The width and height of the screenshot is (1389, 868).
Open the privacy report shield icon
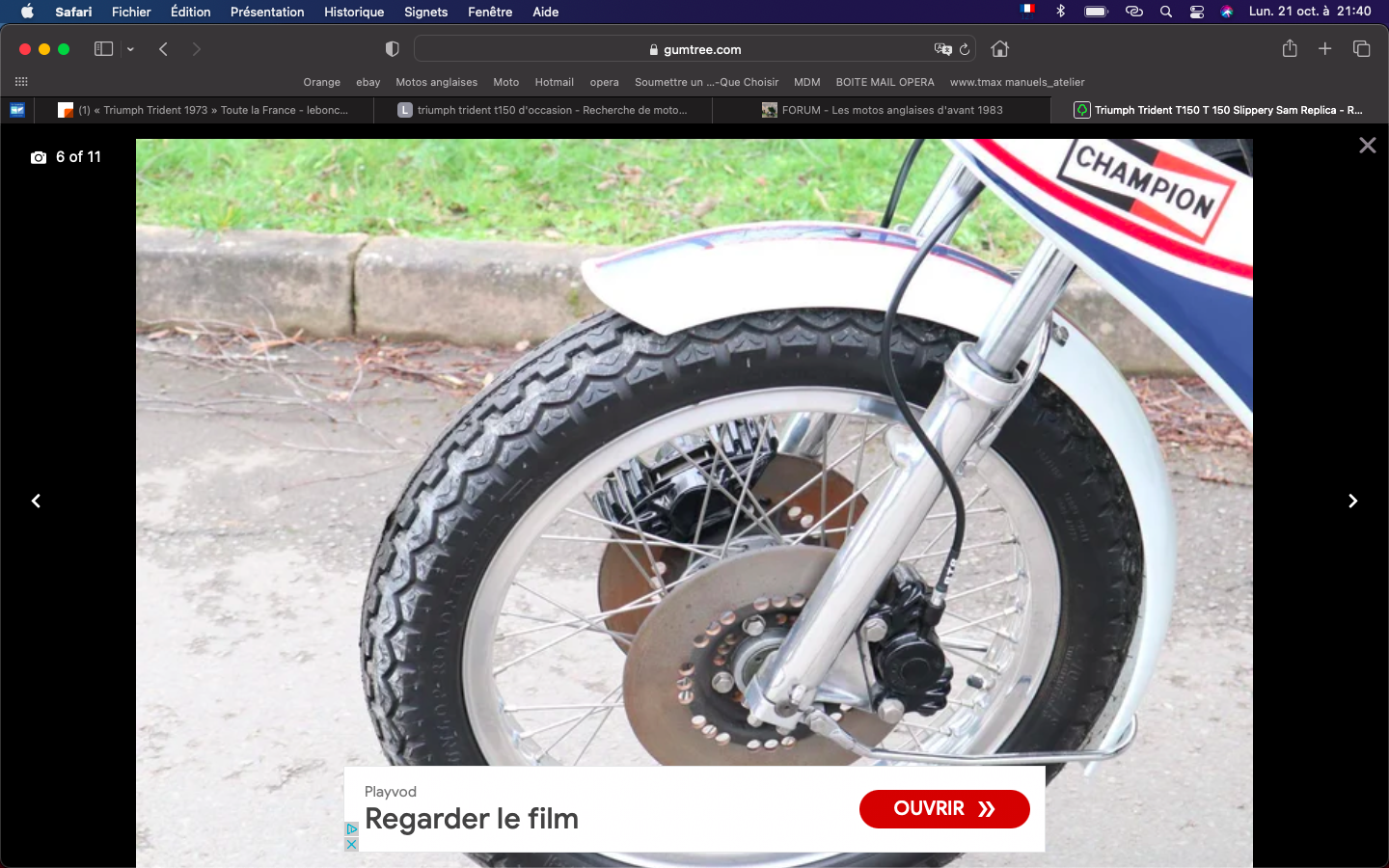(x=392, y=49)
